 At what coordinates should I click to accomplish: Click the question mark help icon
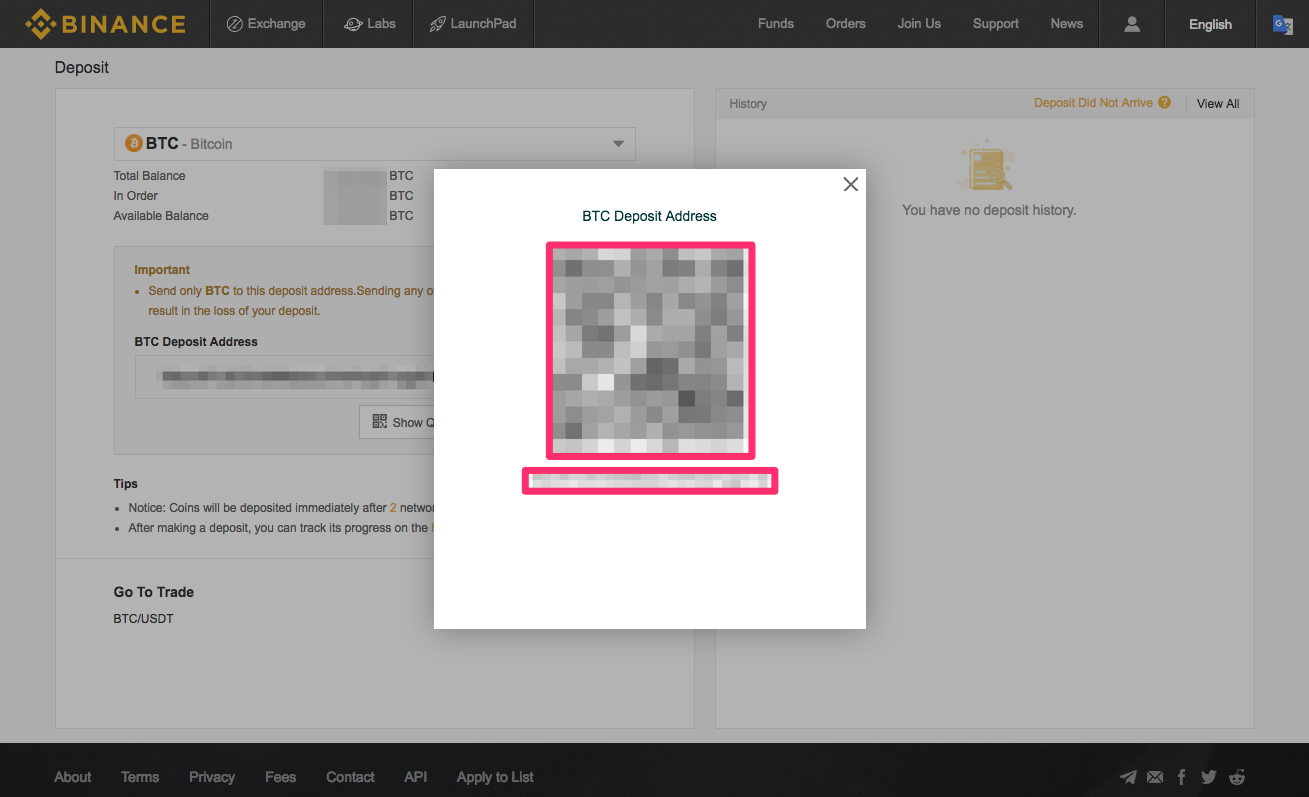tap(1164, 103)
